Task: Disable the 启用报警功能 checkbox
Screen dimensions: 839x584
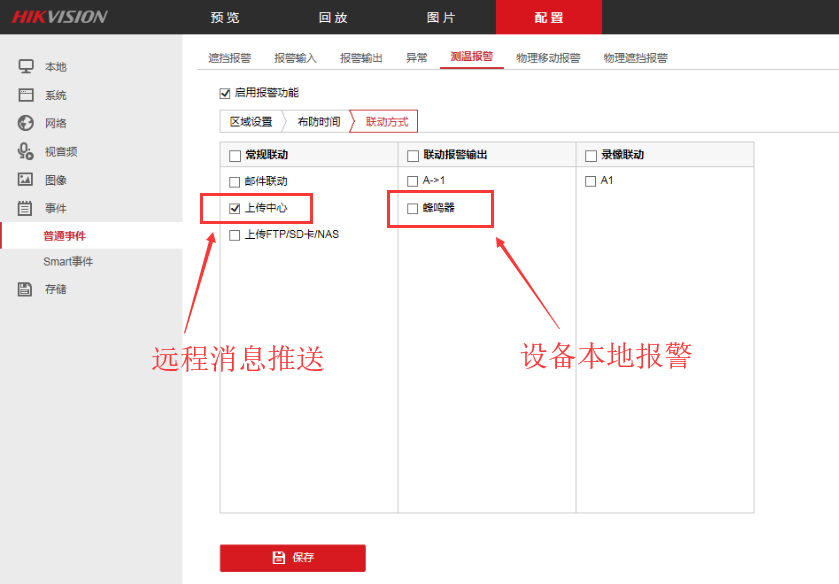Action: [x=225, y=93]
